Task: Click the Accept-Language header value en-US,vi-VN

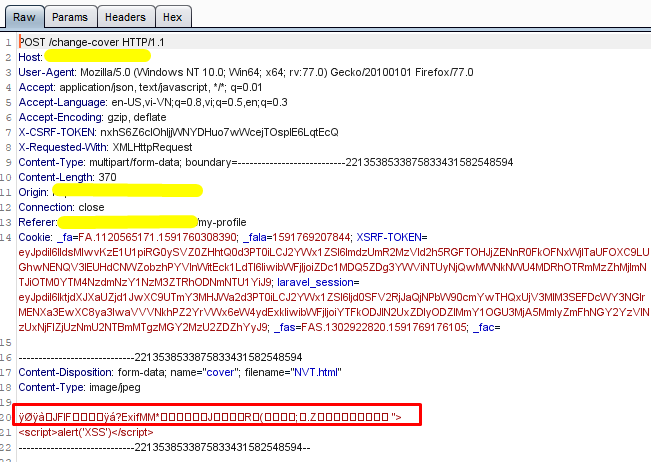Action: tap(199, 102)
